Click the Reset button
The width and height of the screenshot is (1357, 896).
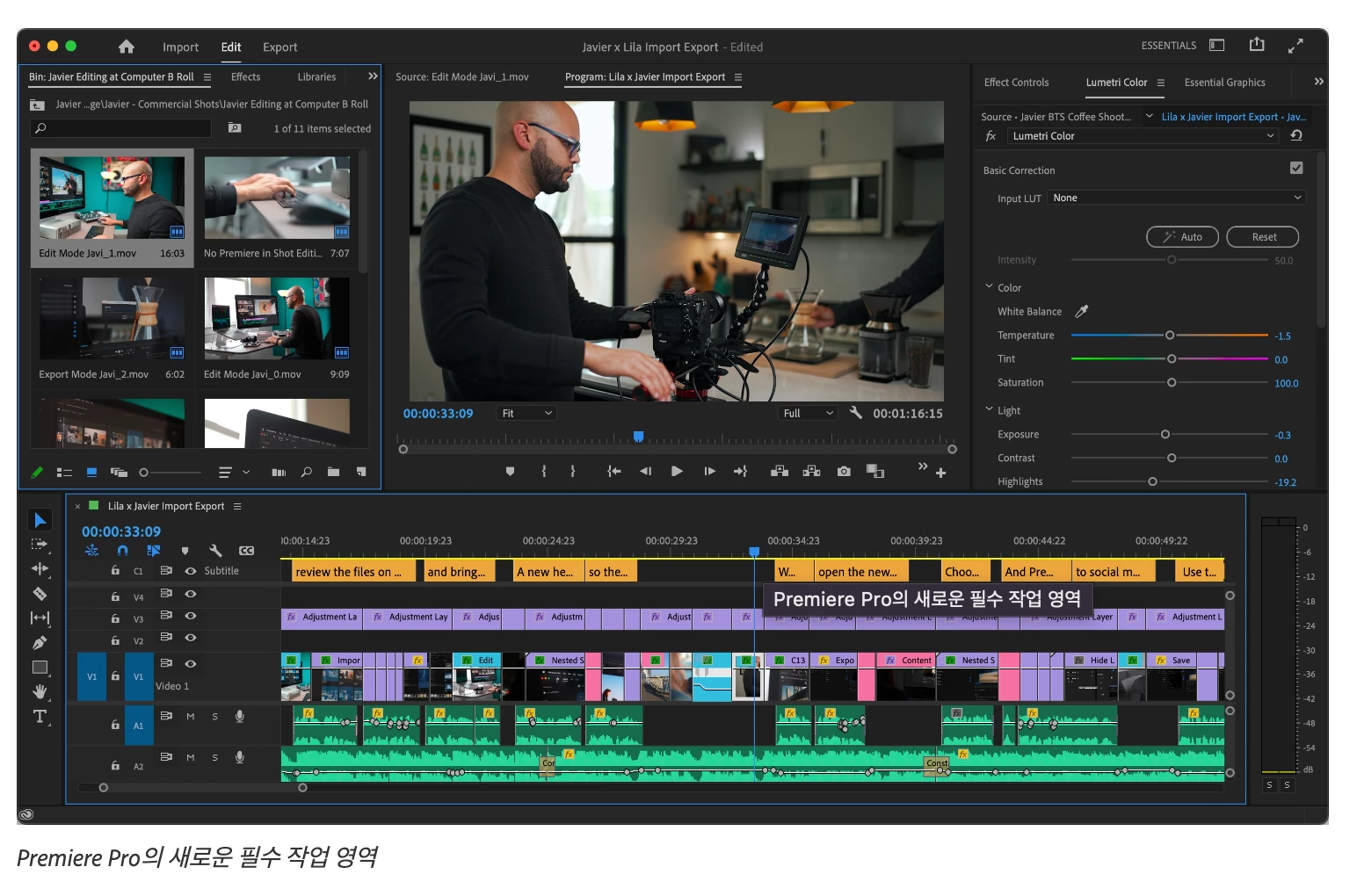[x=1263, y=237]
